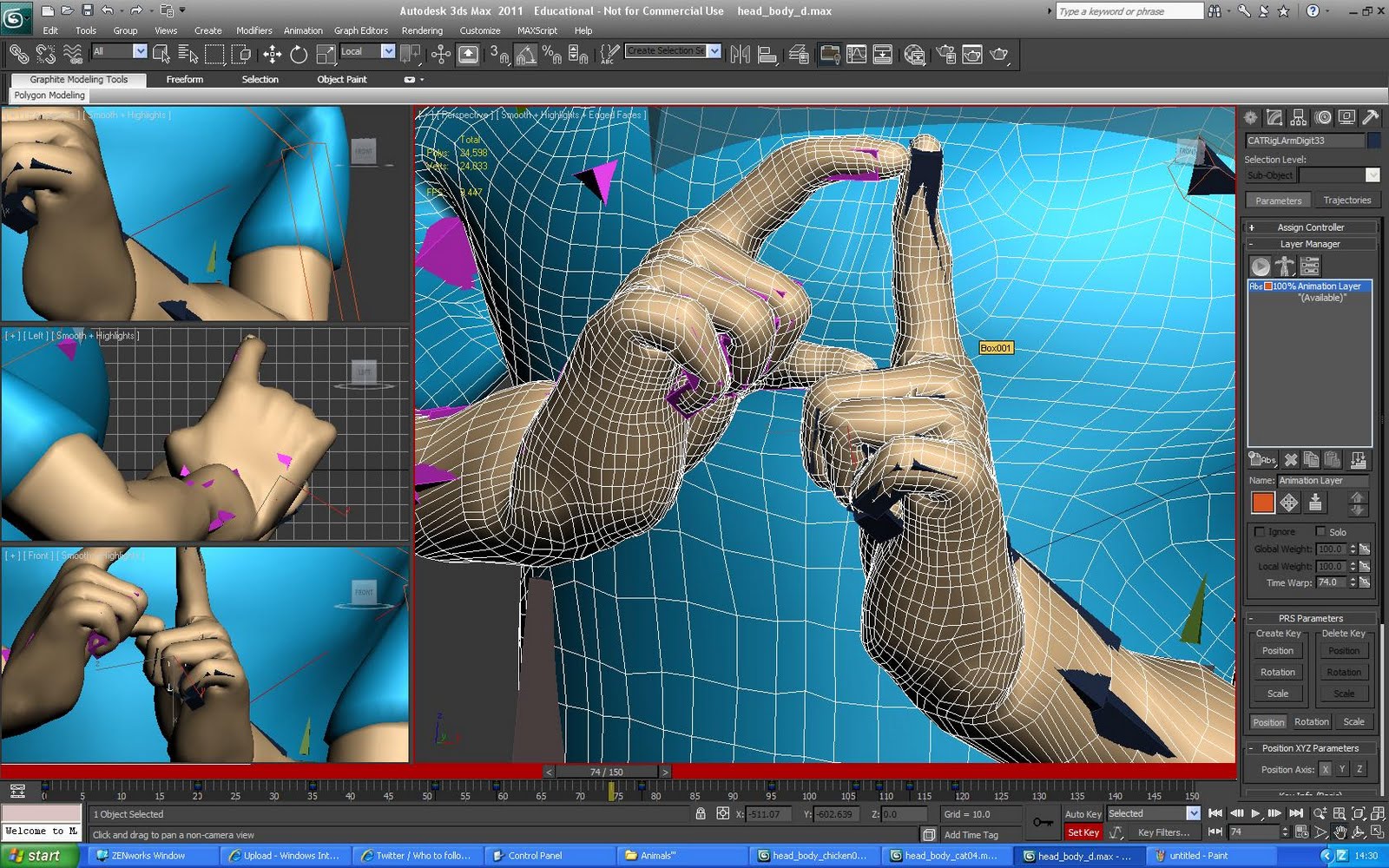Toggle the Ignore checkbox
Screen dimensions: 1389x868
point(1260,531)
